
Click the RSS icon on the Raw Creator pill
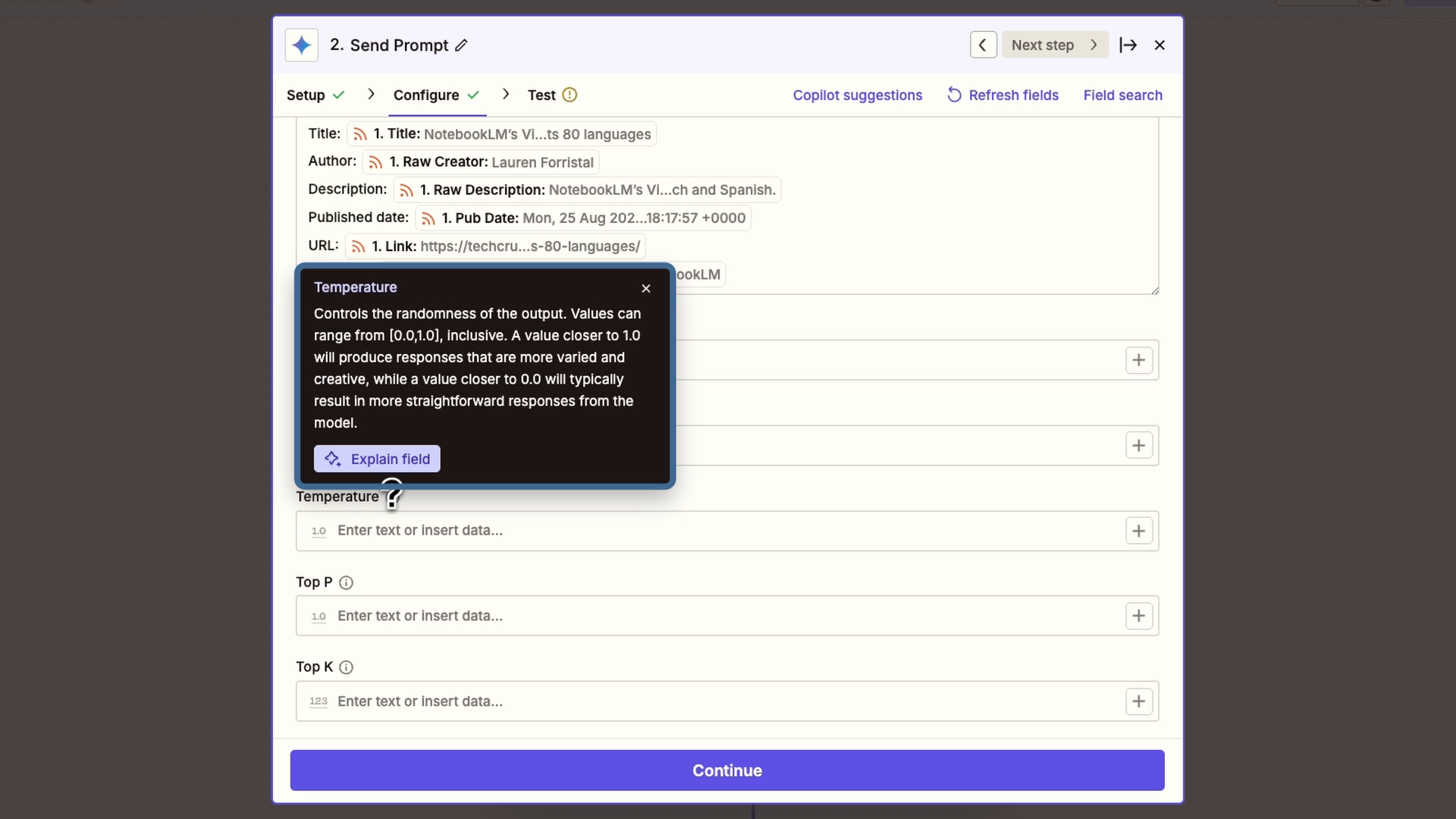[x=377, y=162]
